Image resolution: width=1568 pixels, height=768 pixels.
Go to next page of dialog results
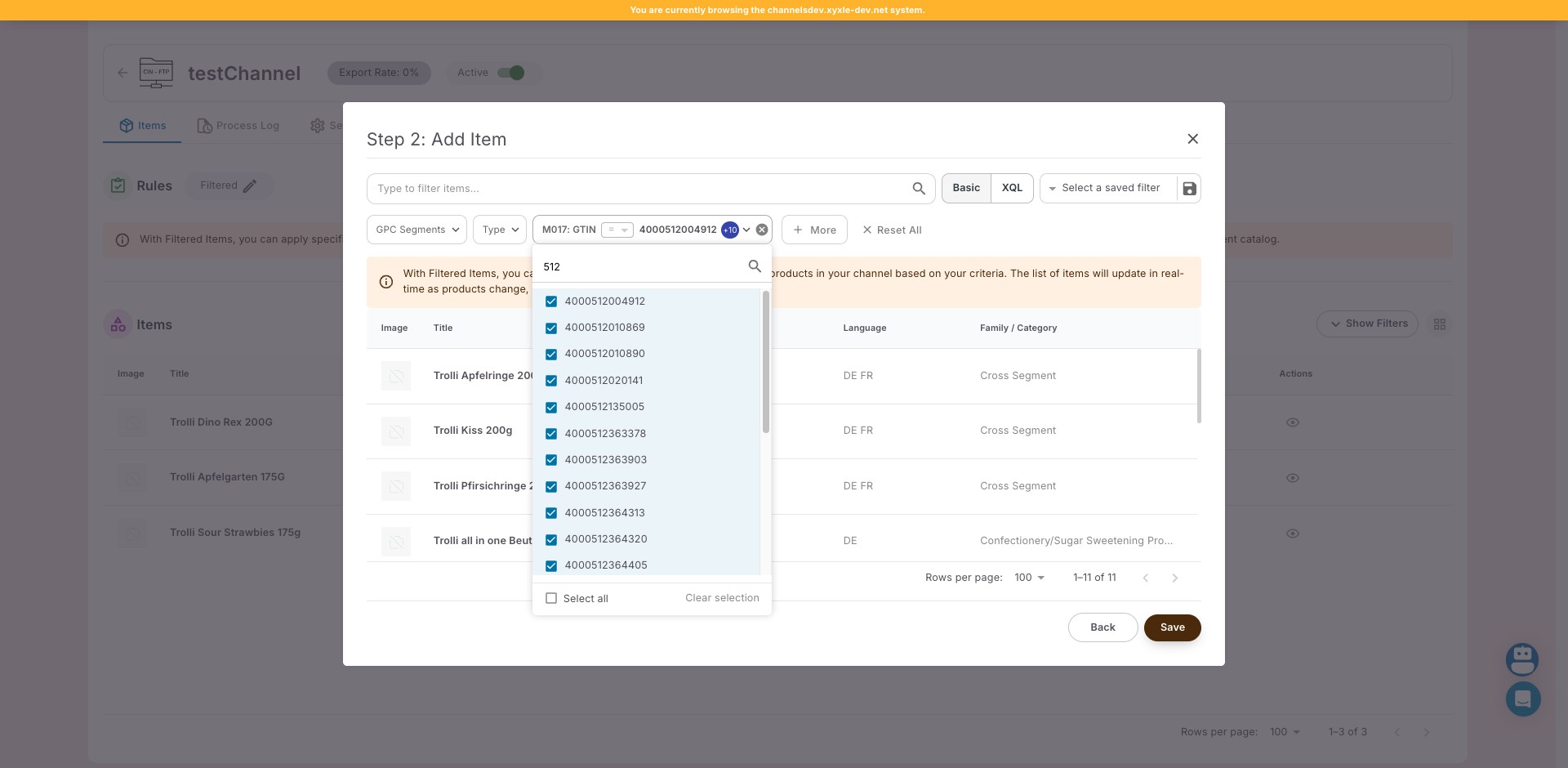(x=1174, y=578)
